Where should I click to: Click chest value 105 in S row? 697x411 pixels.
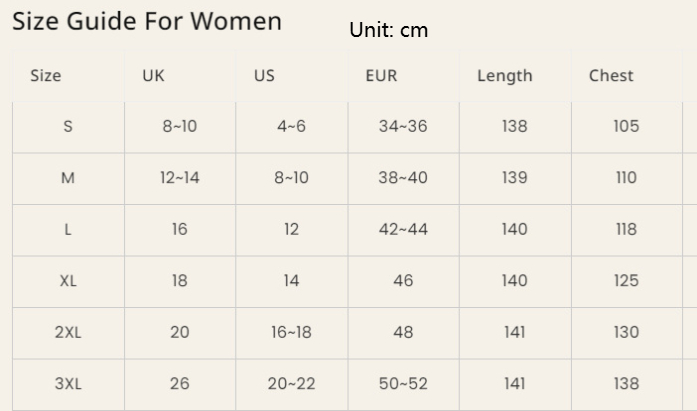[626, 126]
